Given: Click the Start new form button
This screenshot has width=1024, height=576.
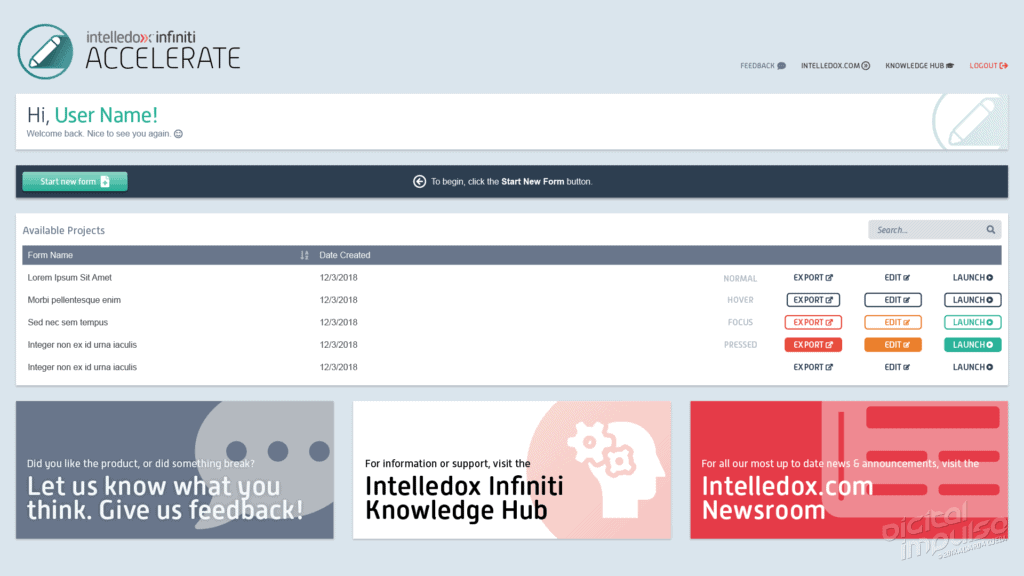Looking at the screenshot, I should tap(75, 182).
